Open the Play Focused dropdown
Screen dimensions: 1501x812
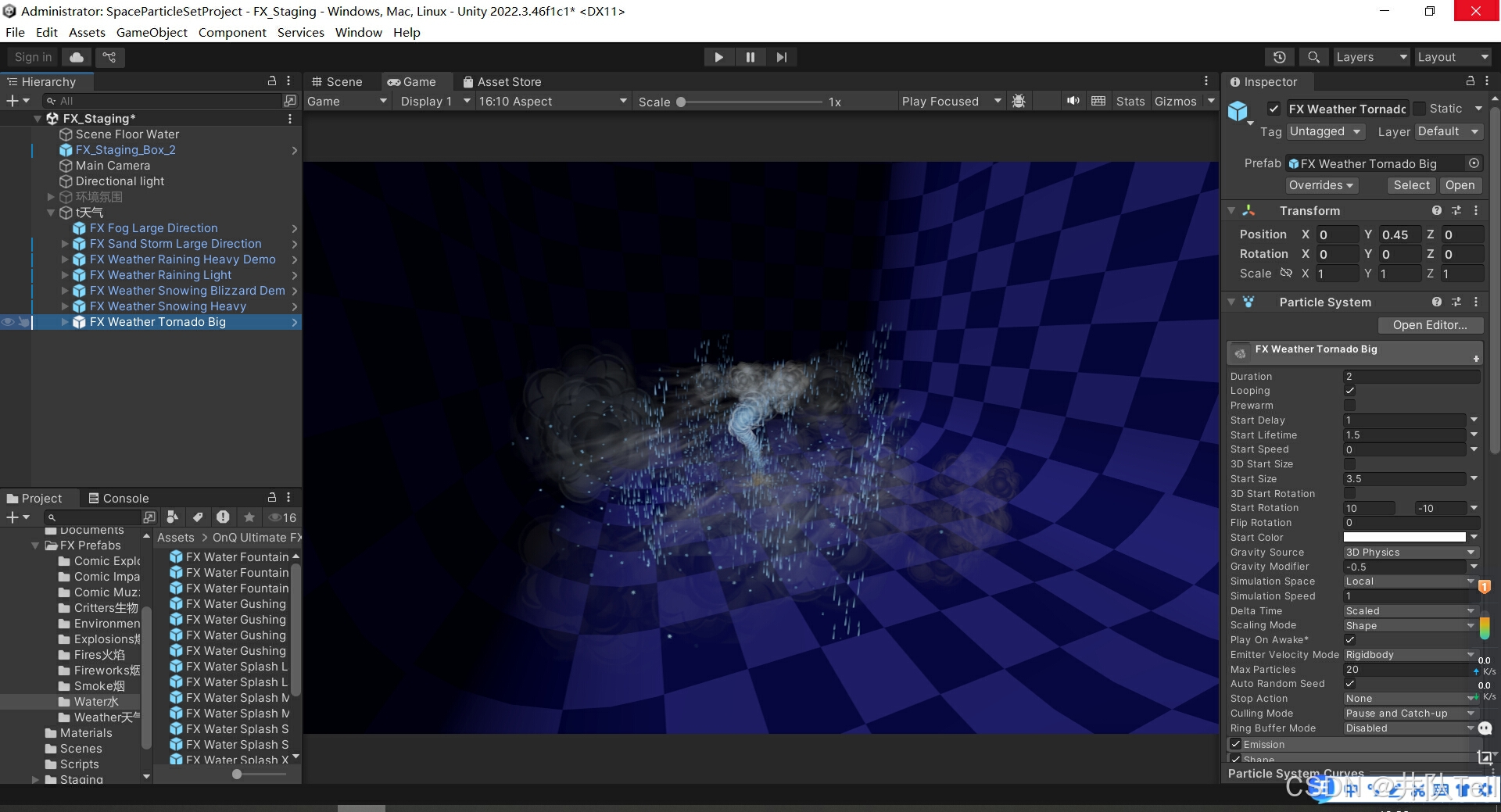(x=951, y=102)
